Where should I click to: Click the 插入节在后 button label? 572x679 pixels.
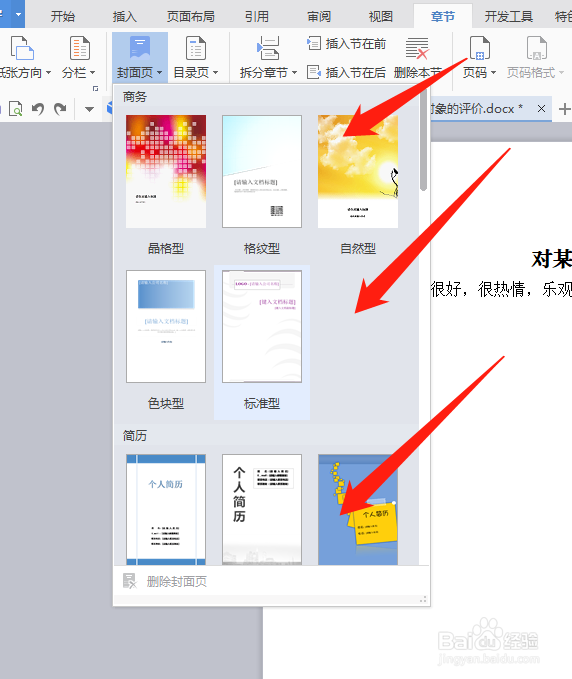tap(355, 72)
